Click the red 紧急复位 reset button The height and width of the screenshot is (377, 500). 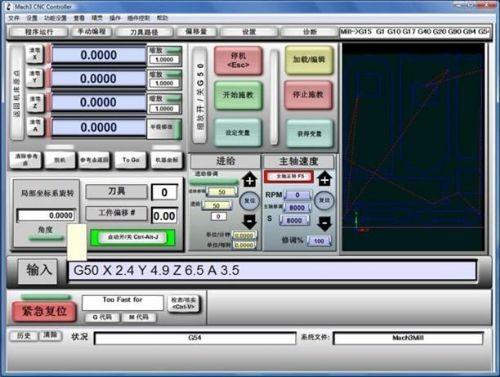(44, 311)
